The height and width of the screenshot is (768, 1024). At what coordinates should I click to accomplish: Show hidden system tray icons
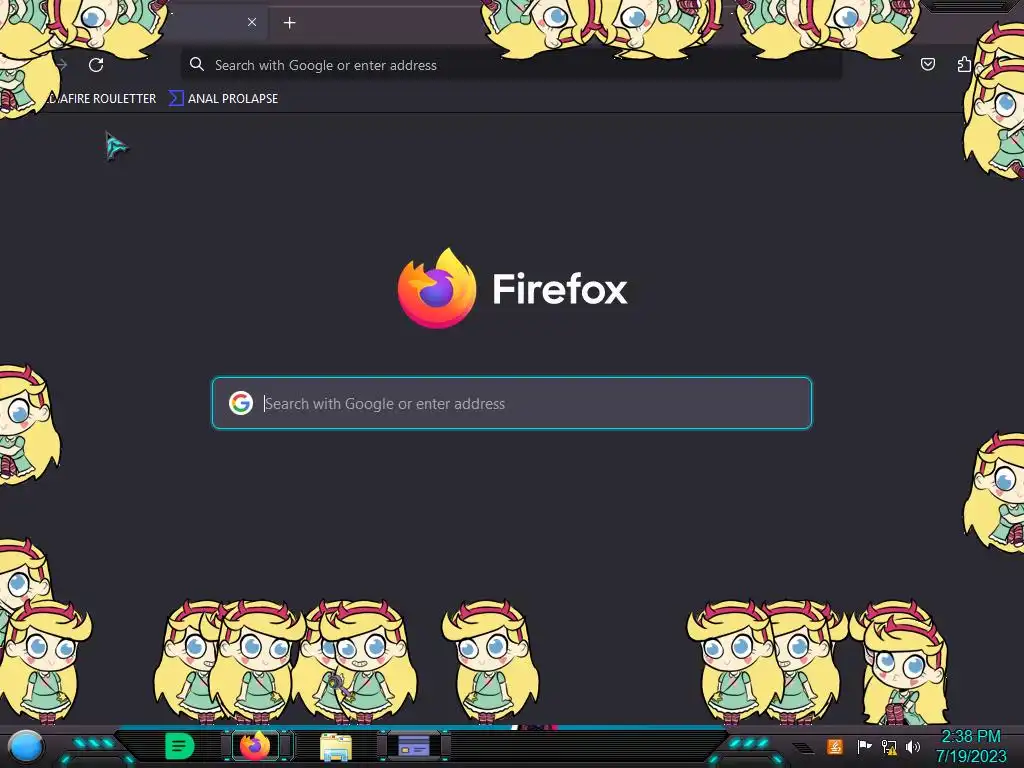pos(804,747)
